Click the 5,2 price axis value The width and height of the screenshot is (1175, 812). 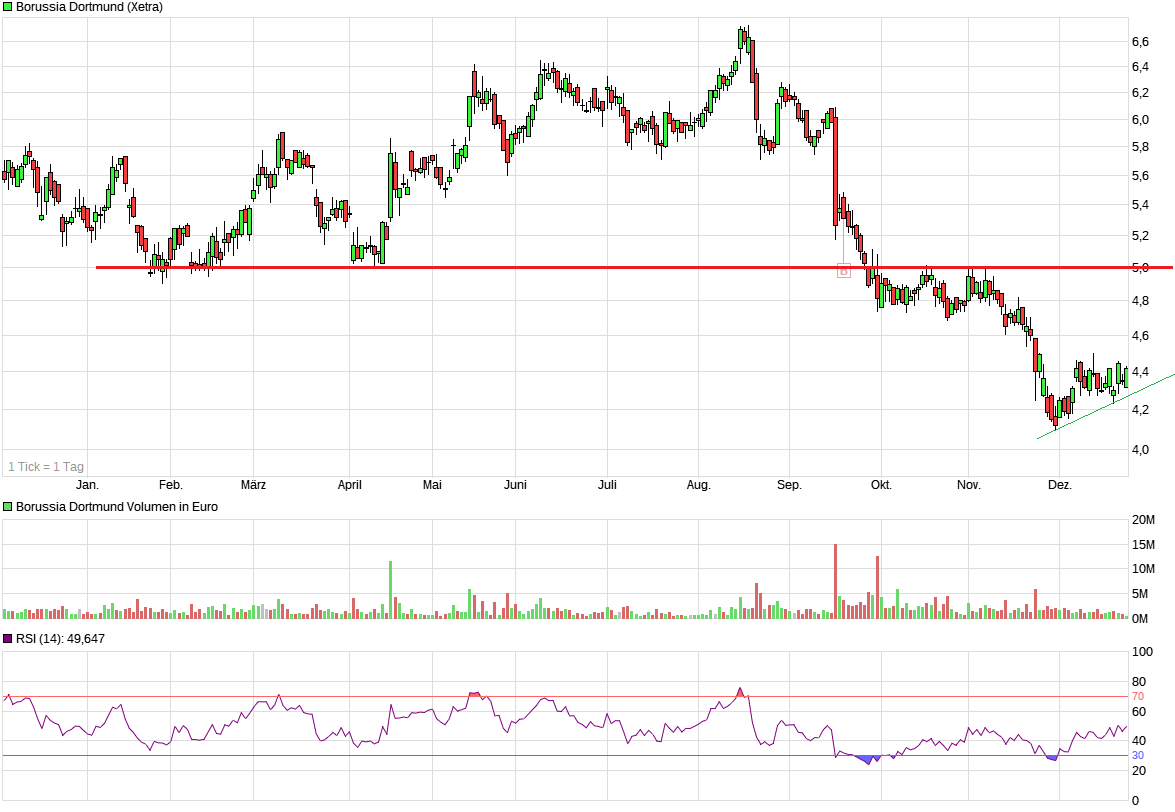click(1140, 236)
